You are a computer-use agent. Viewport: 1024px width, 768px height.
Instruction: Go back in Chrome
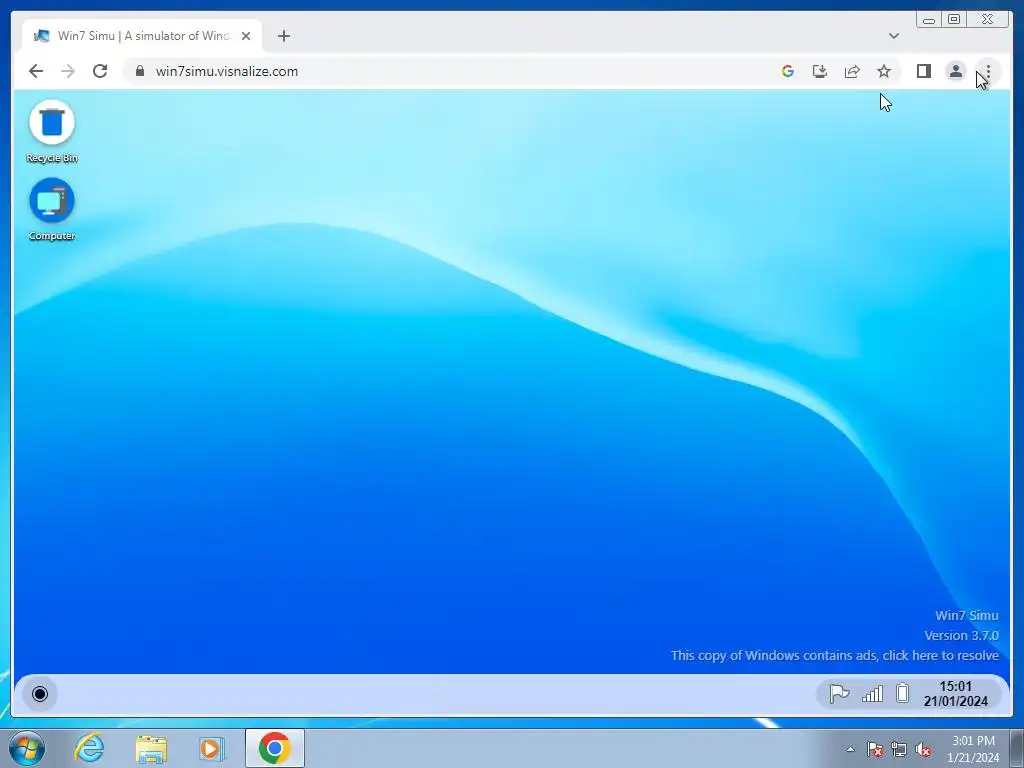[36, 71]
